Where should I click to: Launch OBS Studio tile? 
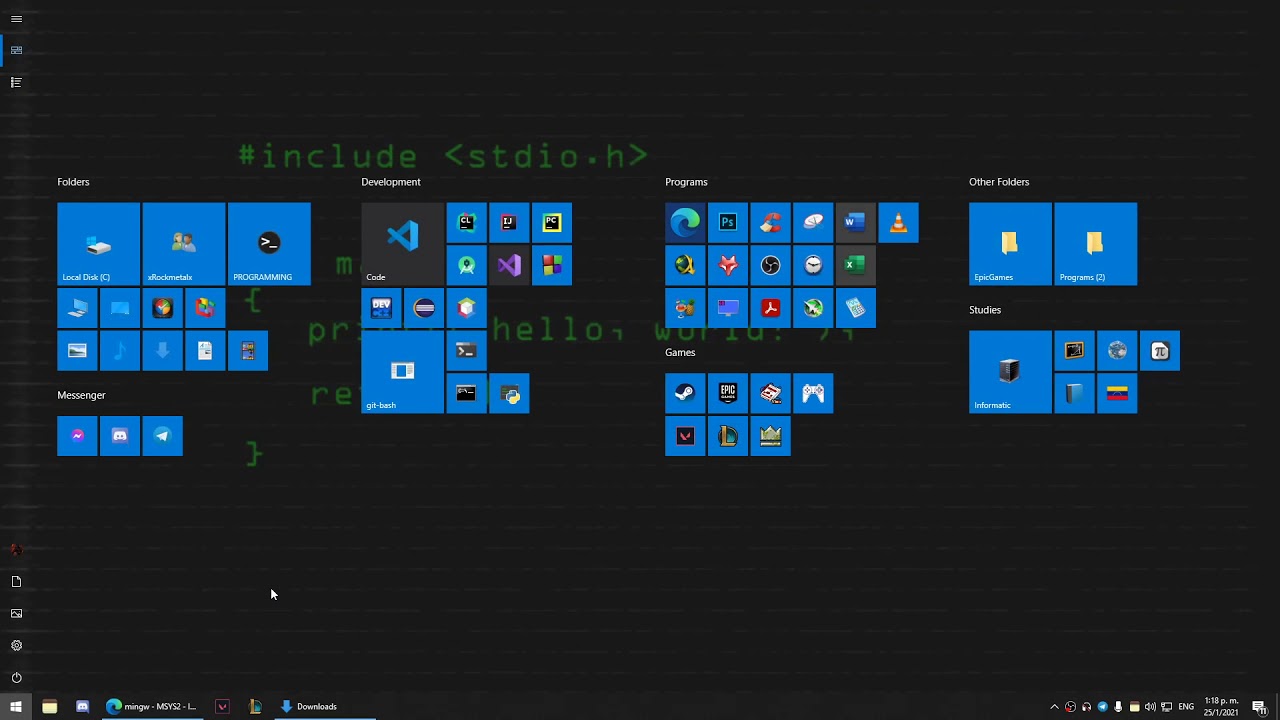coord(770,265)
